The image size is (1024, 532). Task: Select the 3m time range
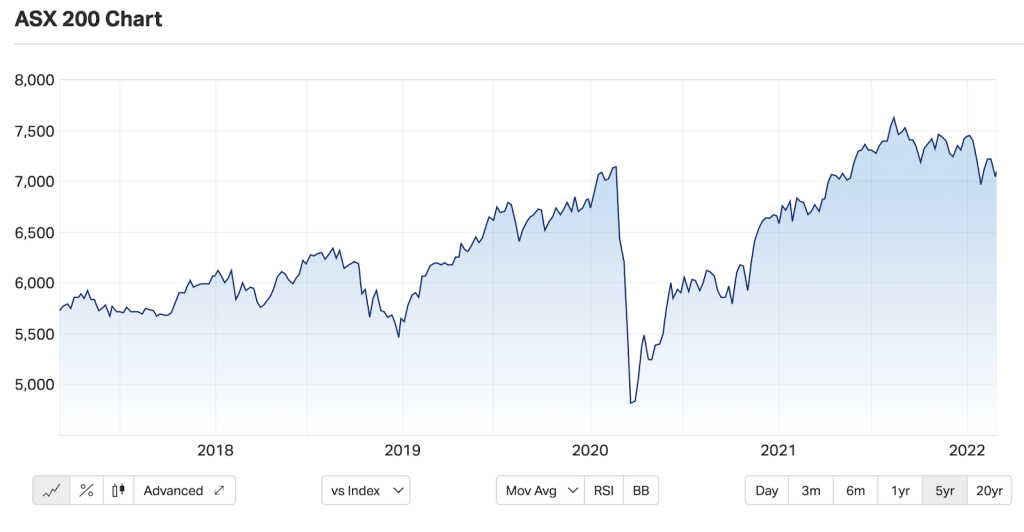tap(811, 490)
